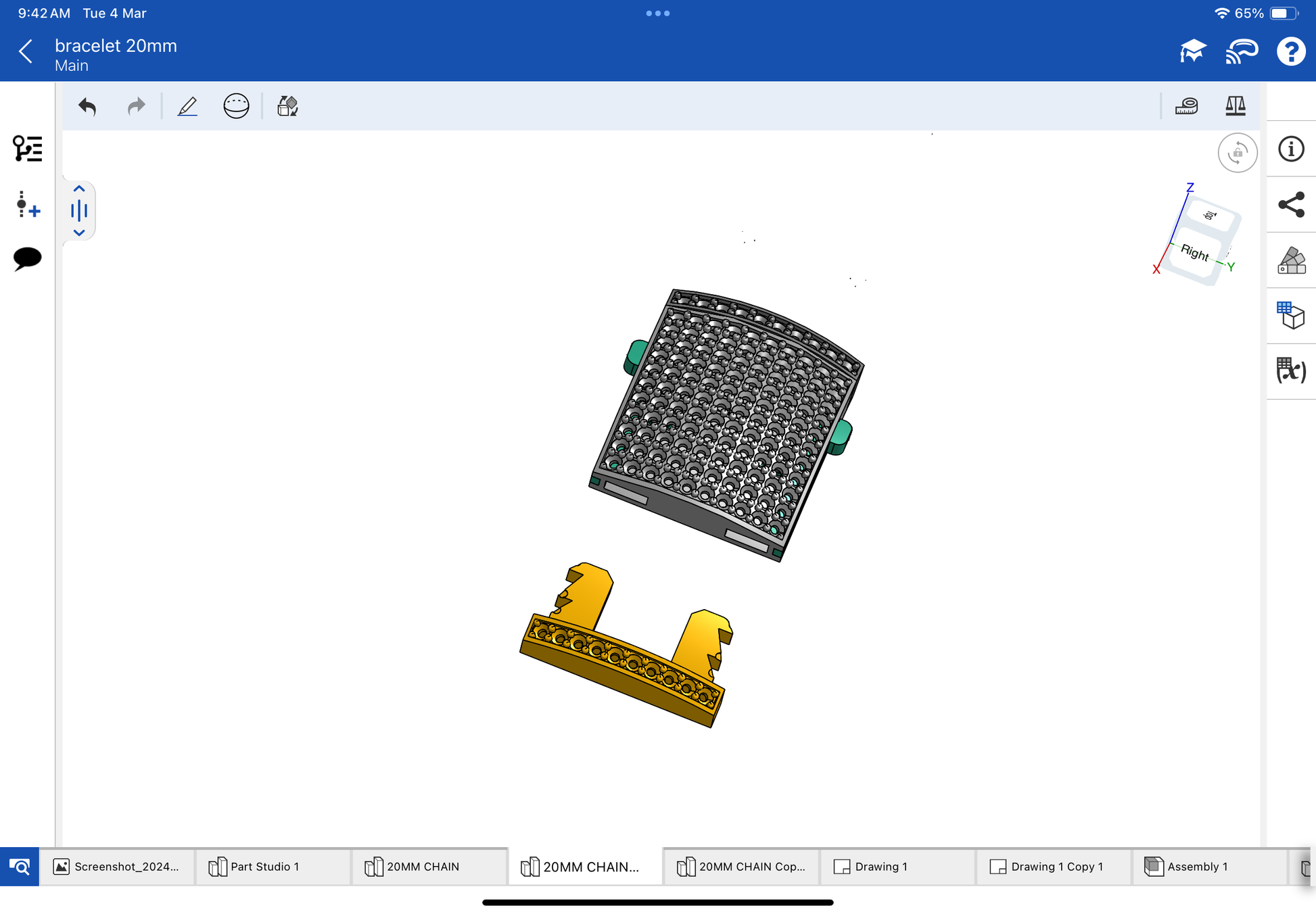Open the Comments speech bubble
1316x914 pixels.
28,258
